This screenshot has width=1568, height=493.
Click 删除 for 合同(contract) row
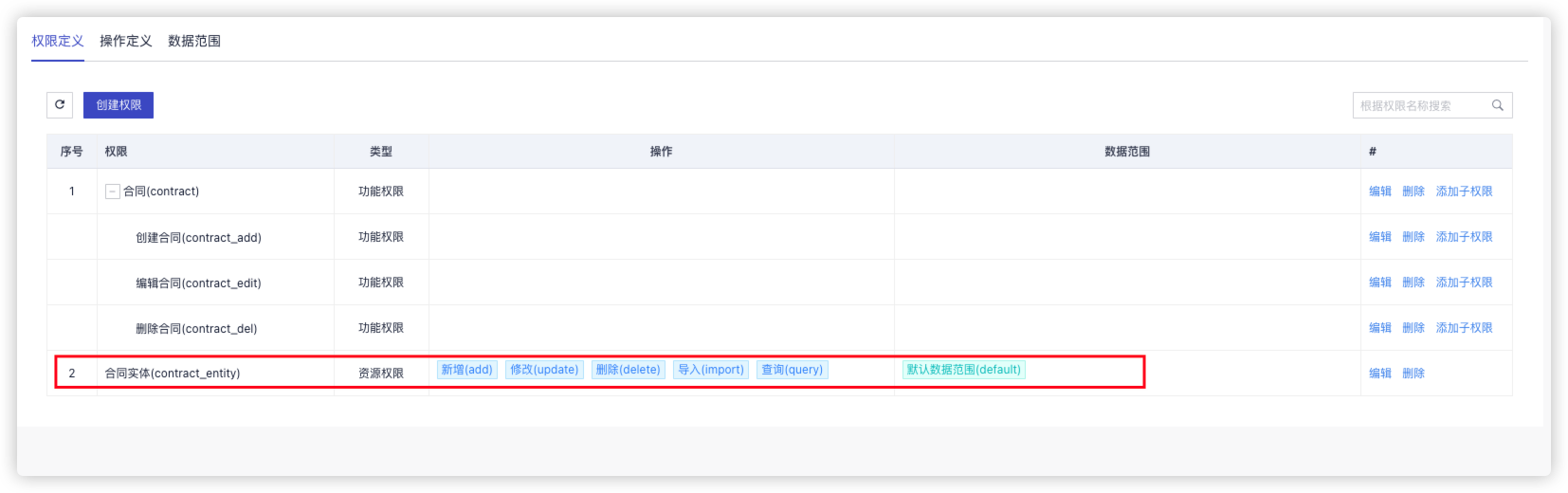point(1413,192)
